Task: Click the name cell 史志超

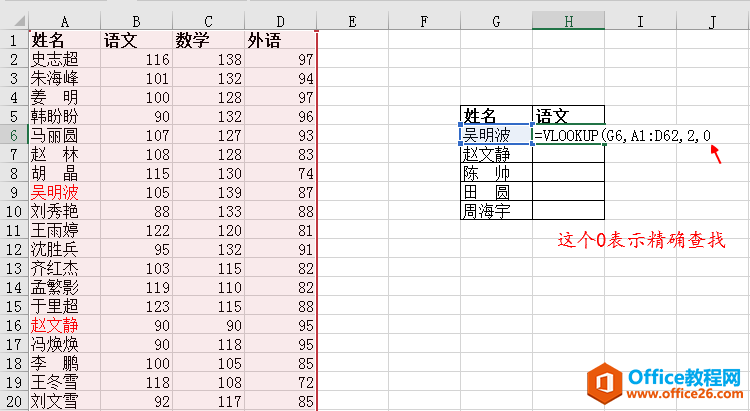Action: click(x=65, y=59)
